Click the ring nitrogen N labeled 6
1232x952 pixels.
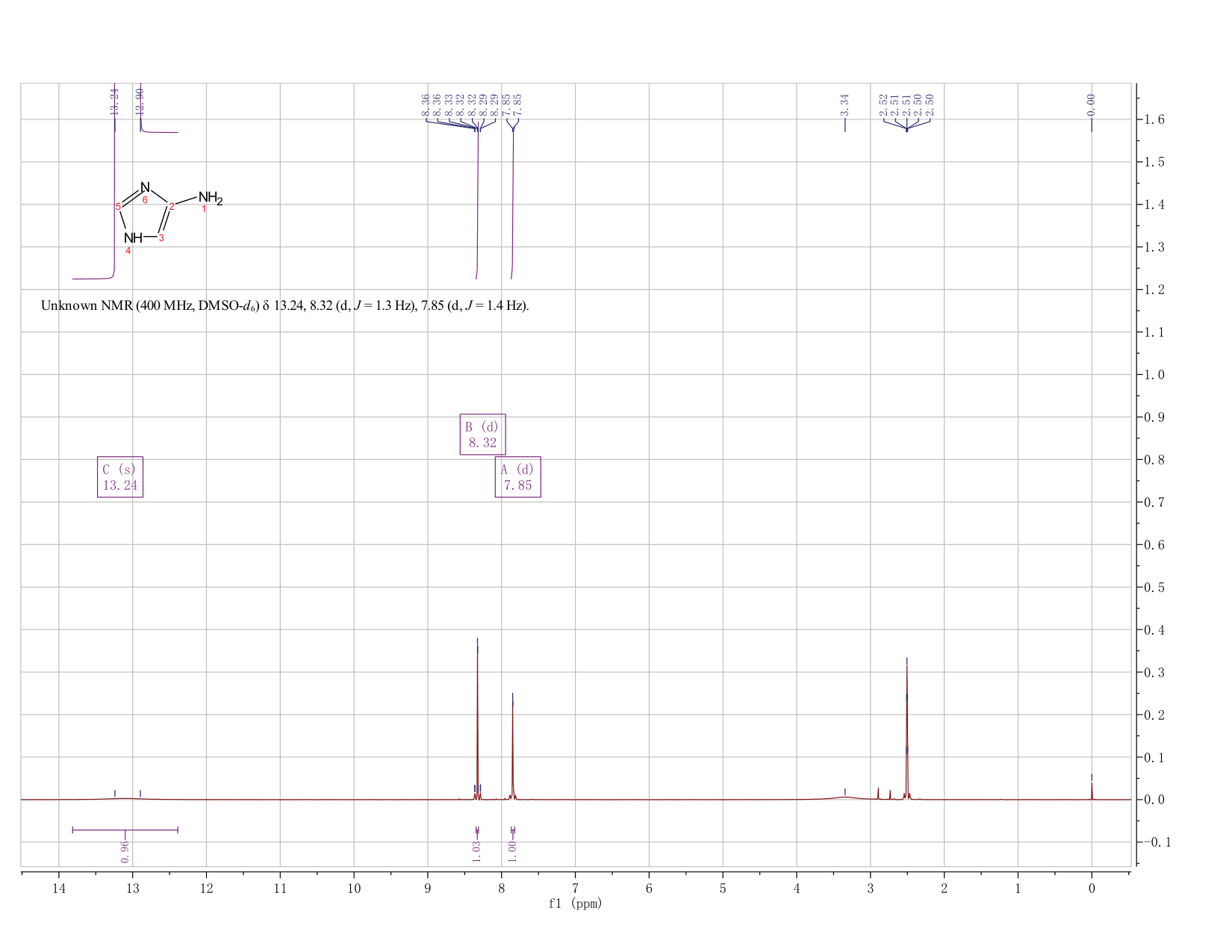pyautogui.click(x=145, y=187)
